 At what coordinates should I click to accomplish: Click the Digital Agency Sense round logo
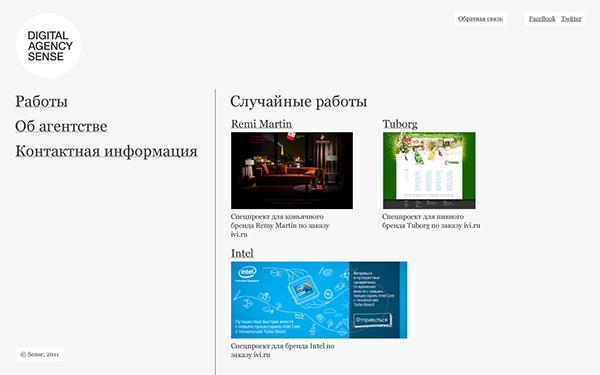49,46
